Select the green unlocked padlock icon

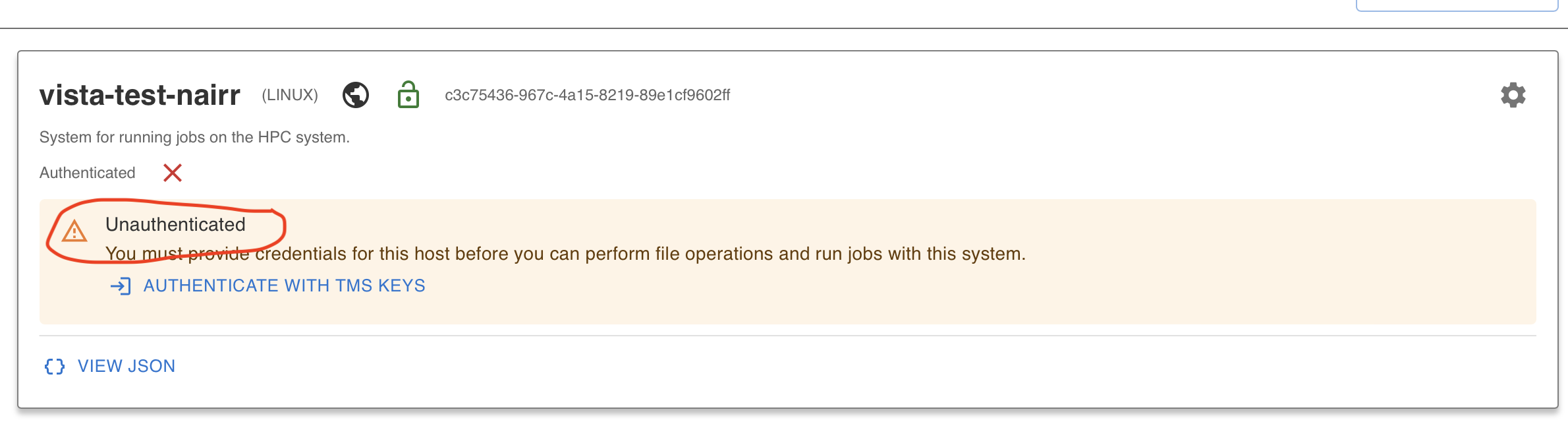click(408, 94)
